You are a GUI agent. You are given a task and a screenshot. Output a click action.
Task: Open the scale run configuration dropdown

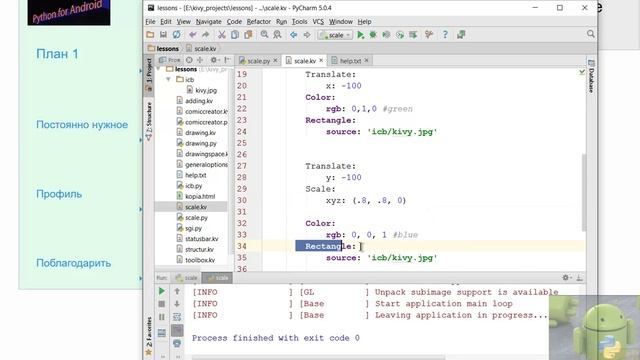tap(335, 35)
